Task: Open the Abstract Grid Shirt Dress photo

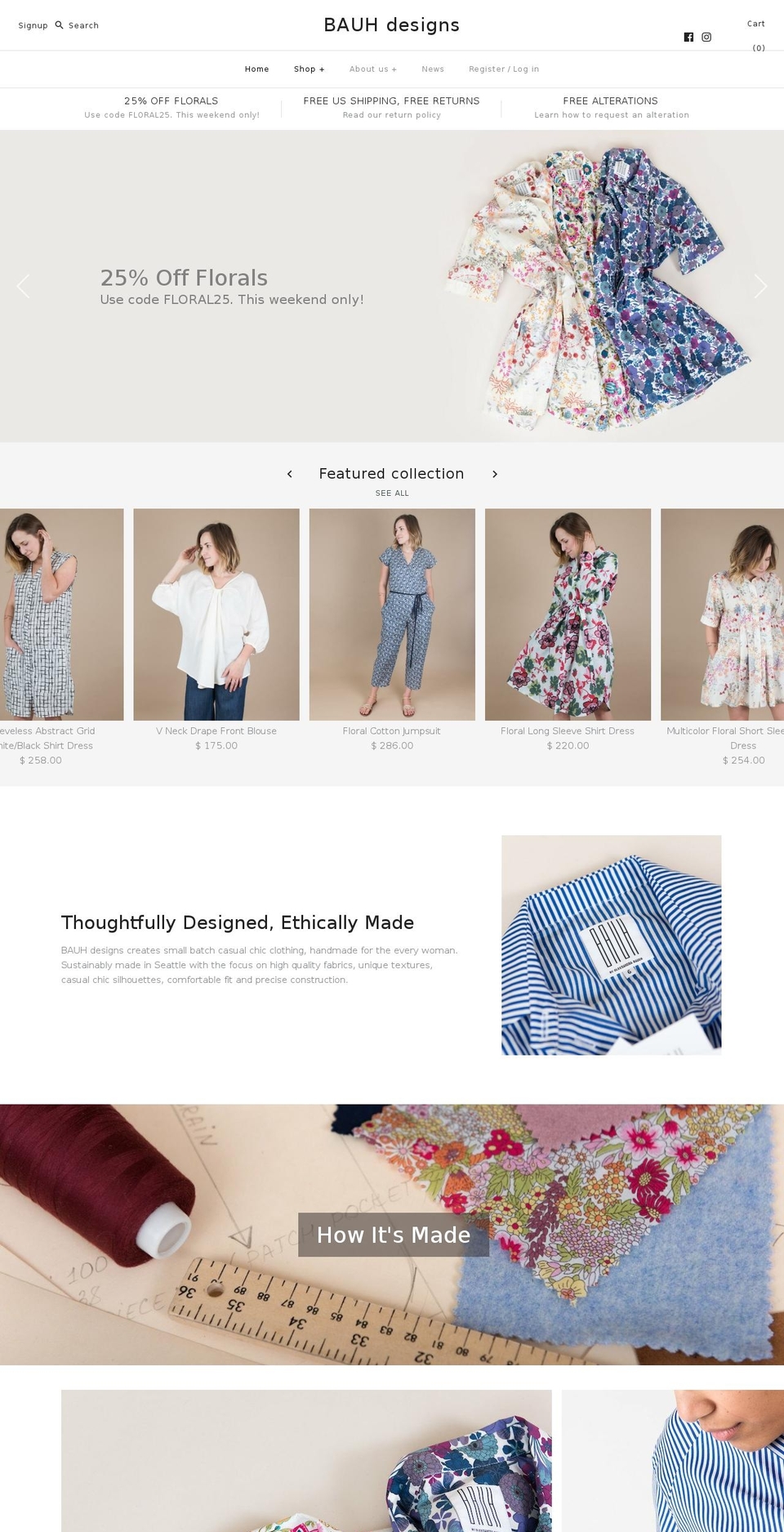Action: [x=61, y=614]
